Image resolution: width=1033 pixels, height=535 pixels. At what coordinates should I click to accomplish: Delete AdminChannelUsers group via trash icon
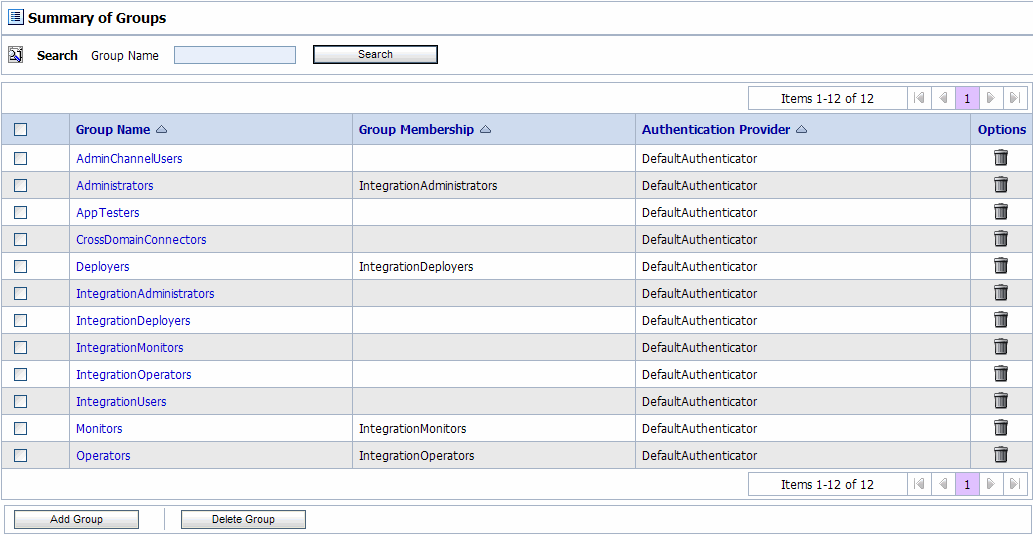click(x=1001, y=158)
